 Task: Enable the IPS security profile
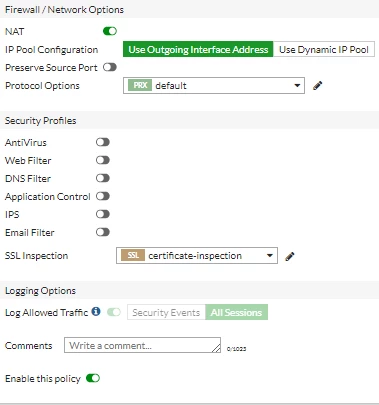[103, 214]
